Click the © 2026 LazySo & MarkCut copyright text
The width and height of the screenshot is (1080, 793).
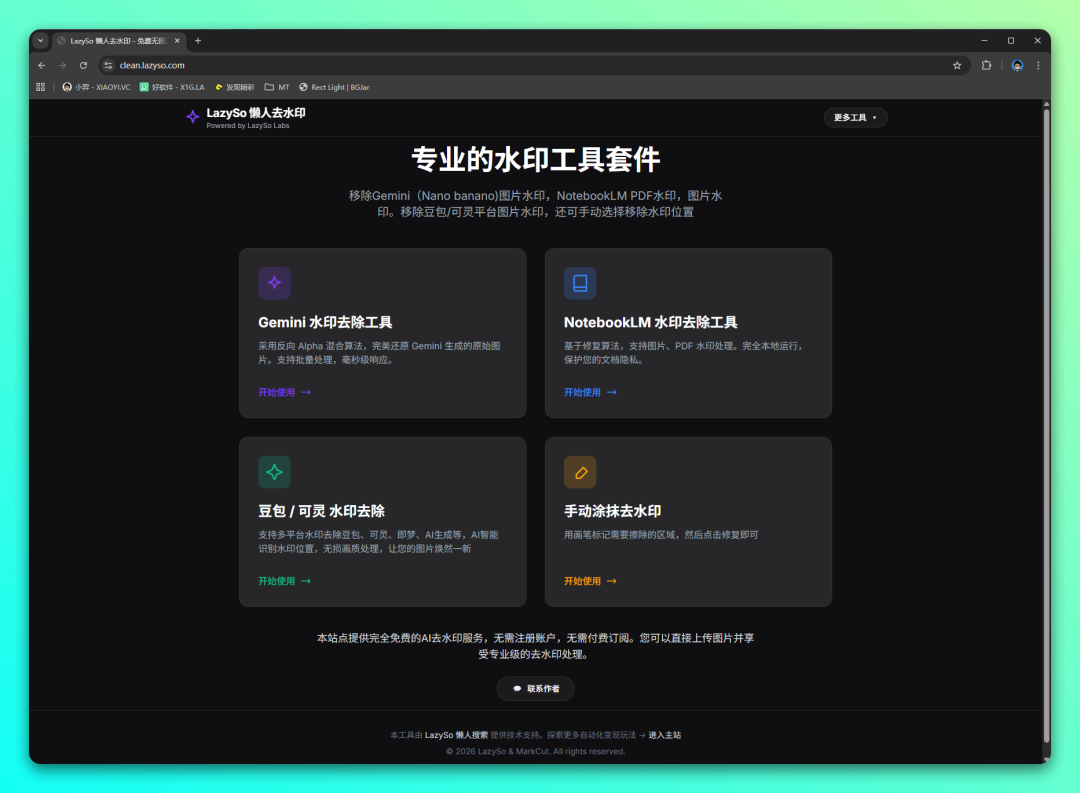tap(535, 752)
